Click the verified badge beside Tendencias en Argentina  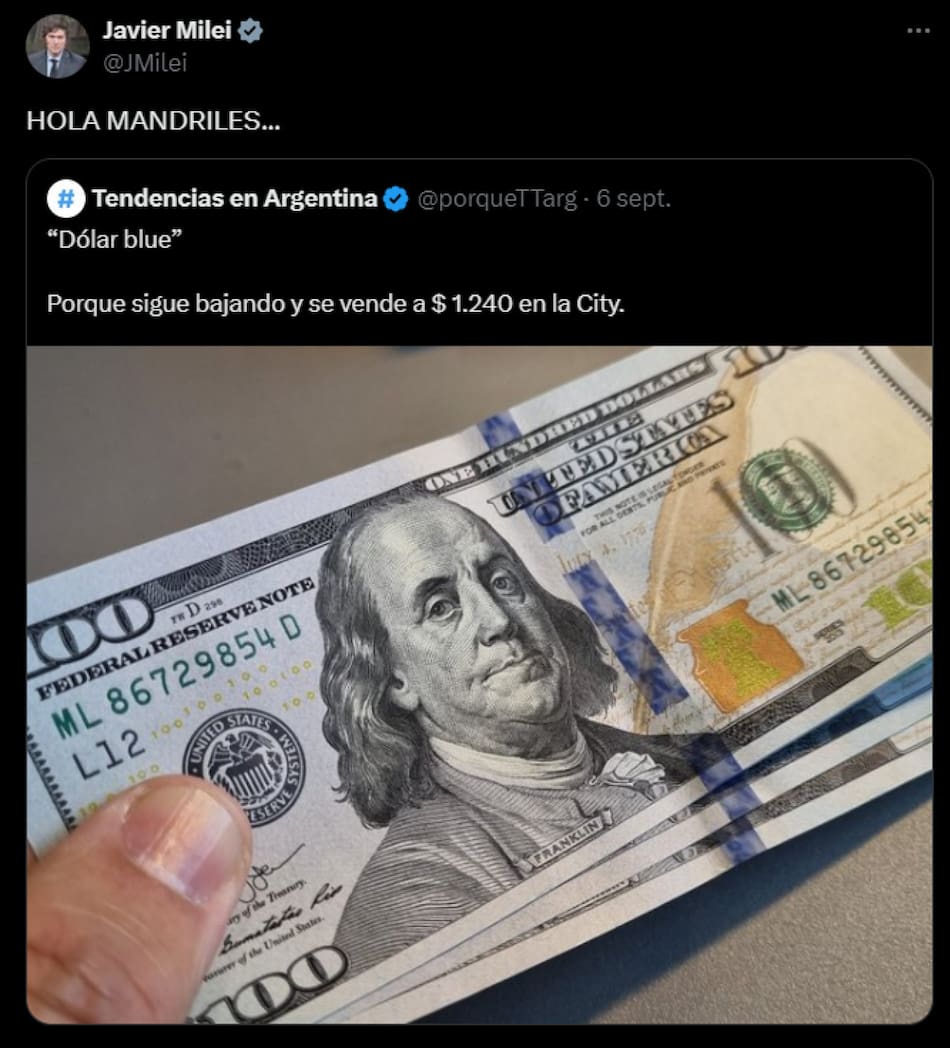point(396,199)
